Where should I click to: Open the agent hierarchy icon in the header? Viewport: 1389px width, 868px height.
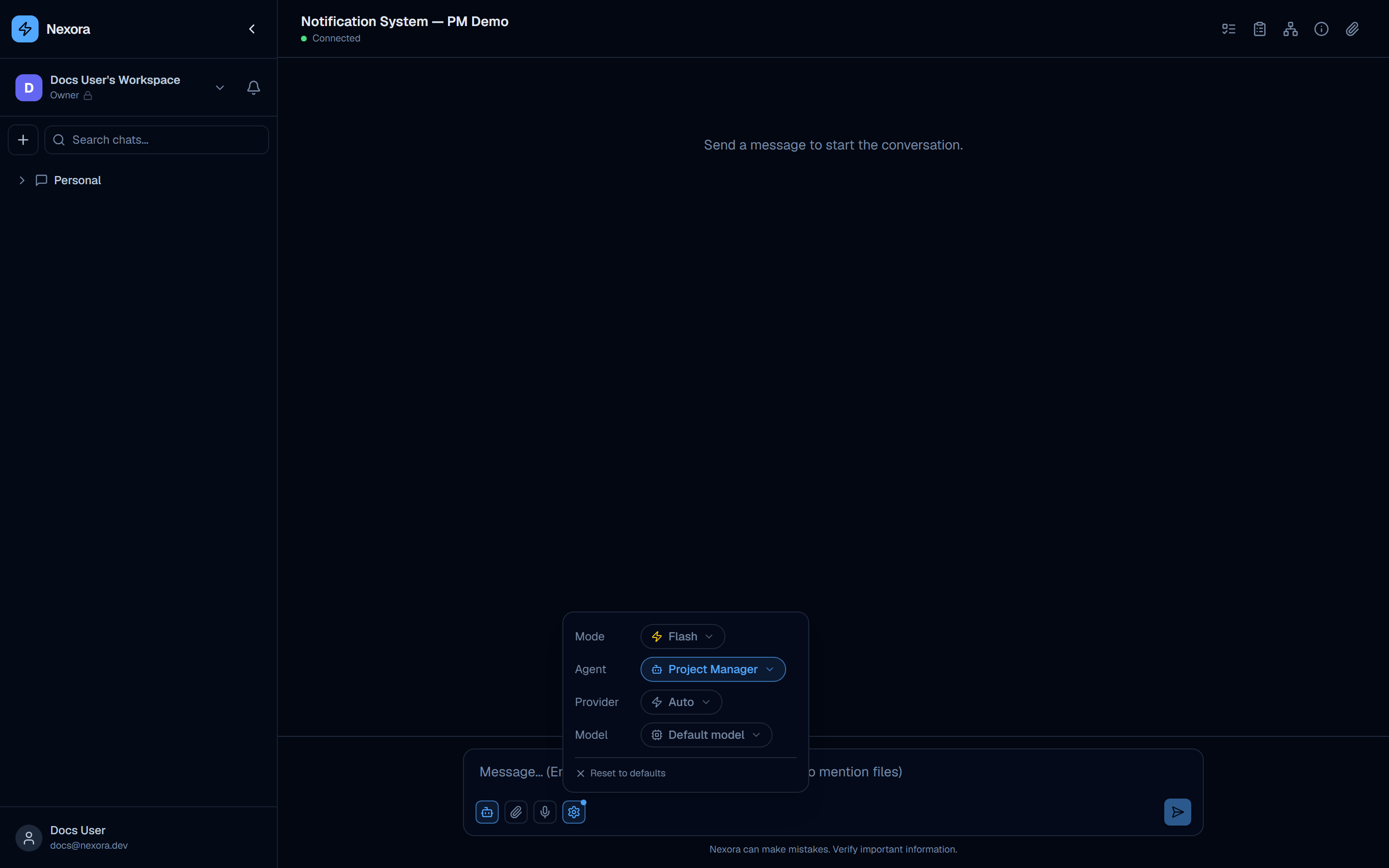1290,29
